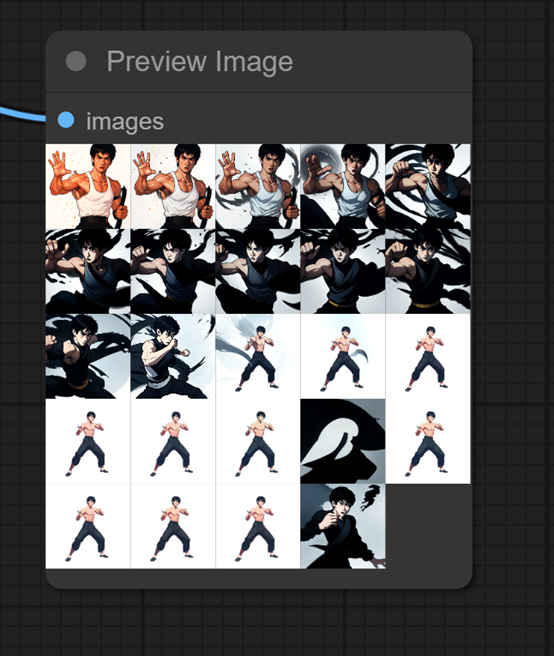
Task: Select the last thumbnail in the fourth row
Action: coord(428,441)
